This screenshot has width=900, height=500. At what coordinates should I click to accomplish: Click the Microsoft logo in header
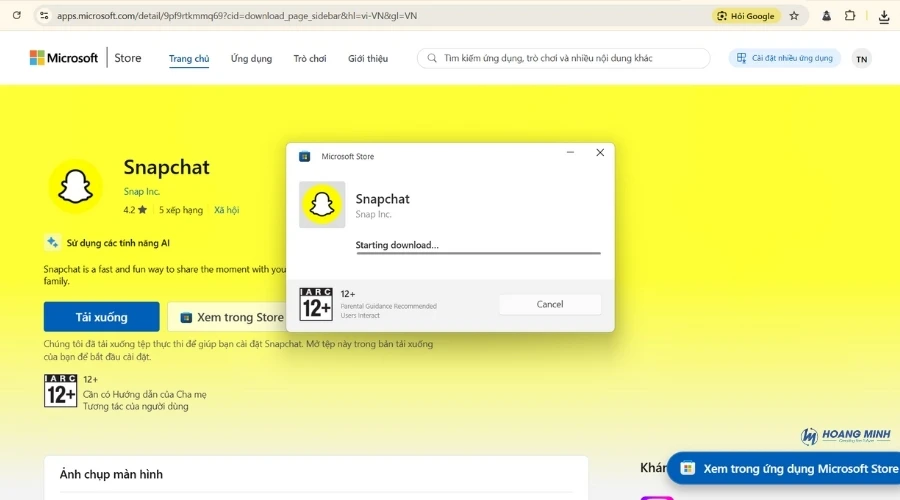(x=64, y=58)
